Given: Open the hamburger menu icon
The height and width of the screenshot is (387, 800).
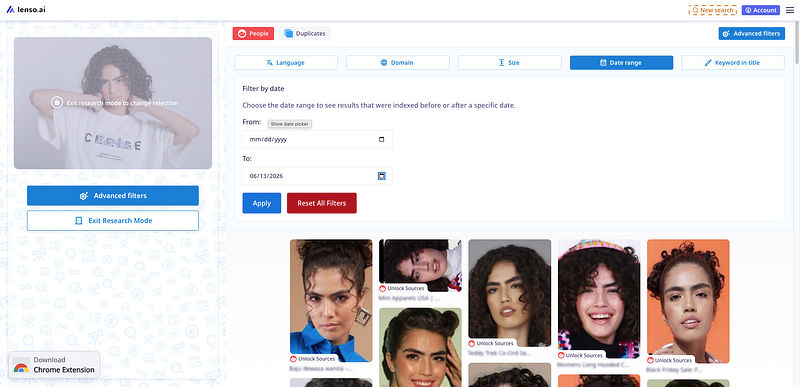Looking at the screenshot, I should click(x=790, y=10).
